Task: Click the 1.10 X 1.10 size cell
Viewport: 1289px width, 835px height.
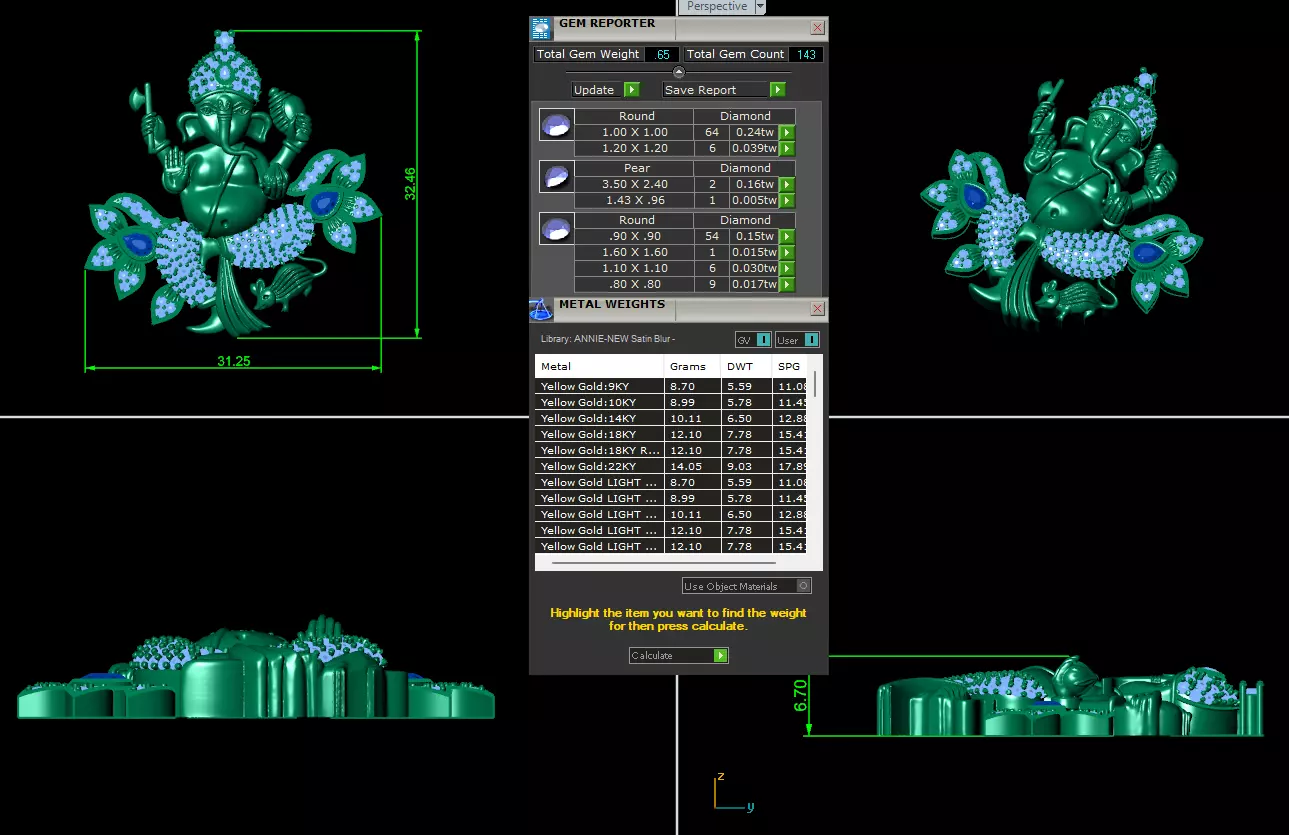Action: point(634,268)
